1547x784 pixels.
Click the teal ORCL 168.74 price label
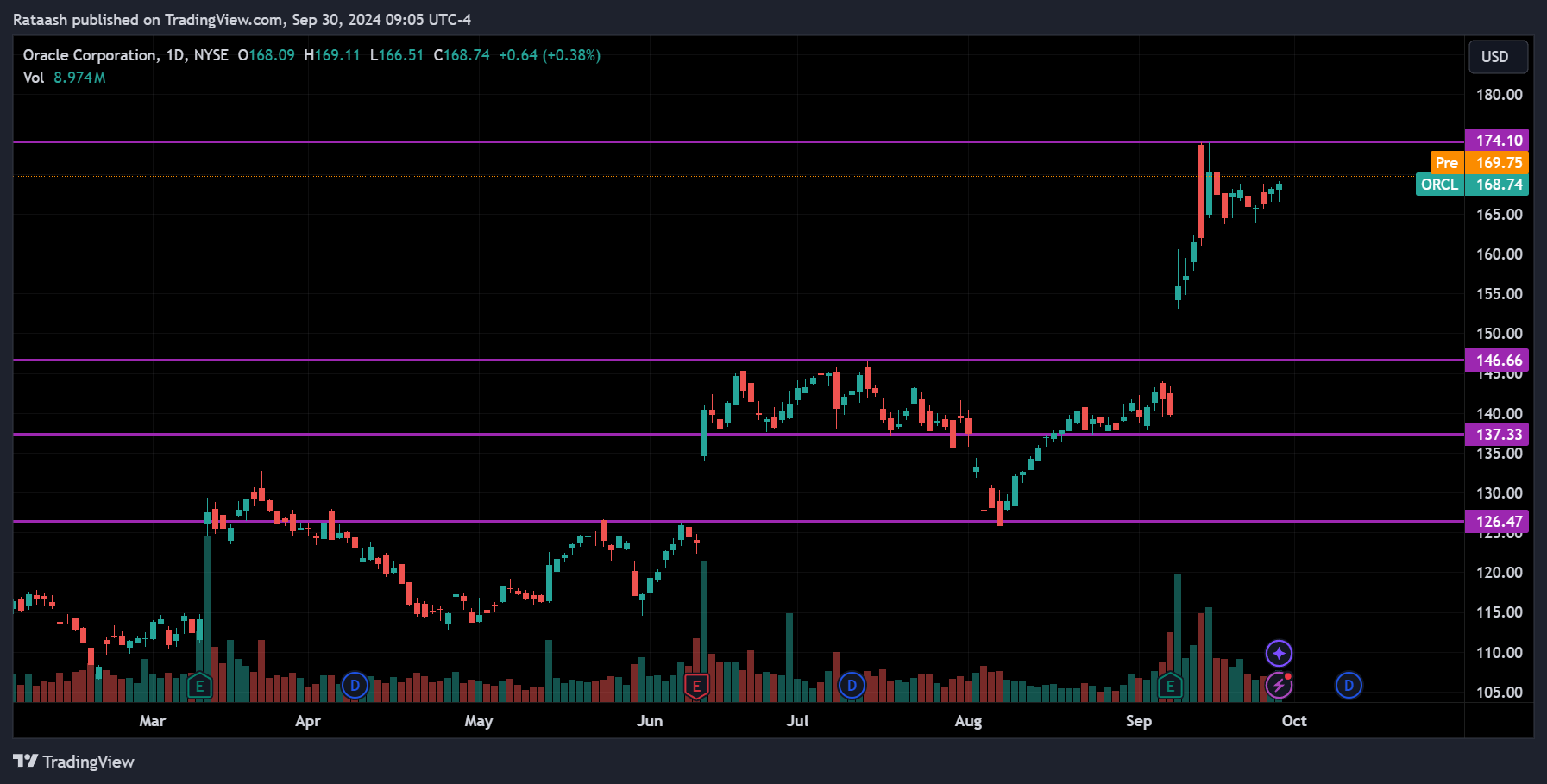pos(1472,185)
